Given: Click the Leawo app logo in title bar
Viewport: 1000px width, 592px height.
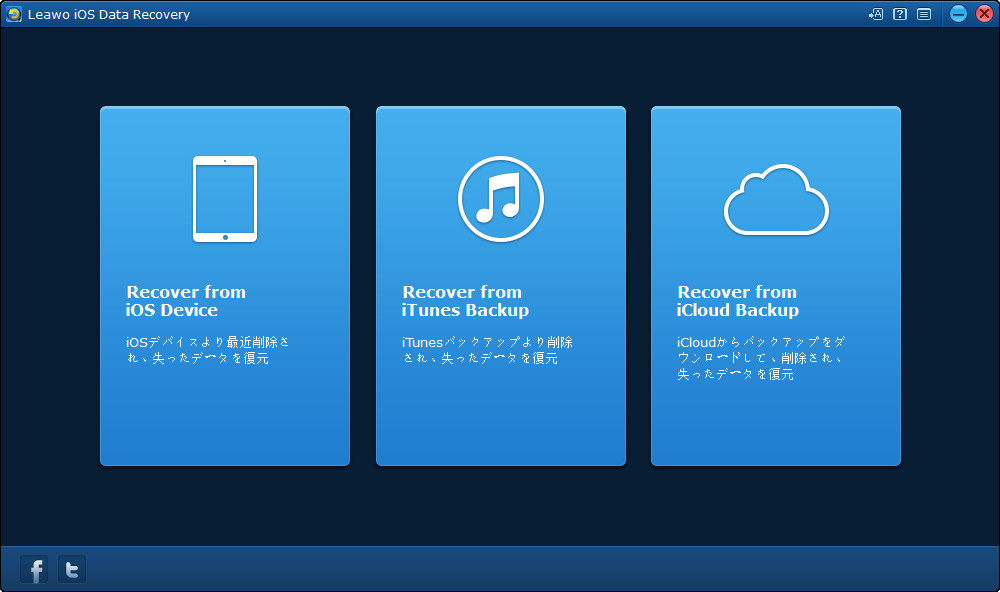Looking at the screenshot, I should 13,14.
